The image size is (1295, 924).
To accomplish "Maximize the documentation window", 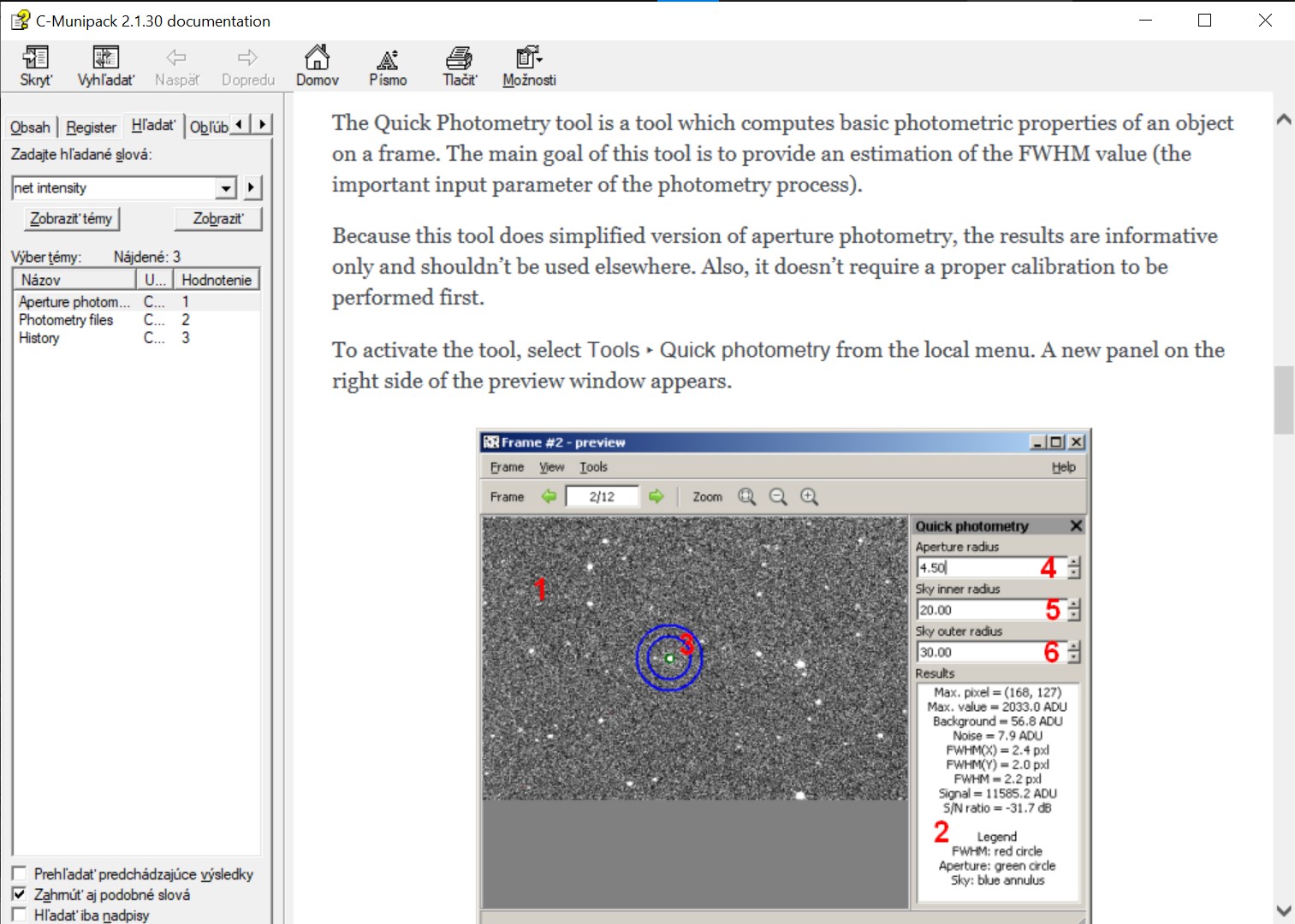I will coord(1205,21).
